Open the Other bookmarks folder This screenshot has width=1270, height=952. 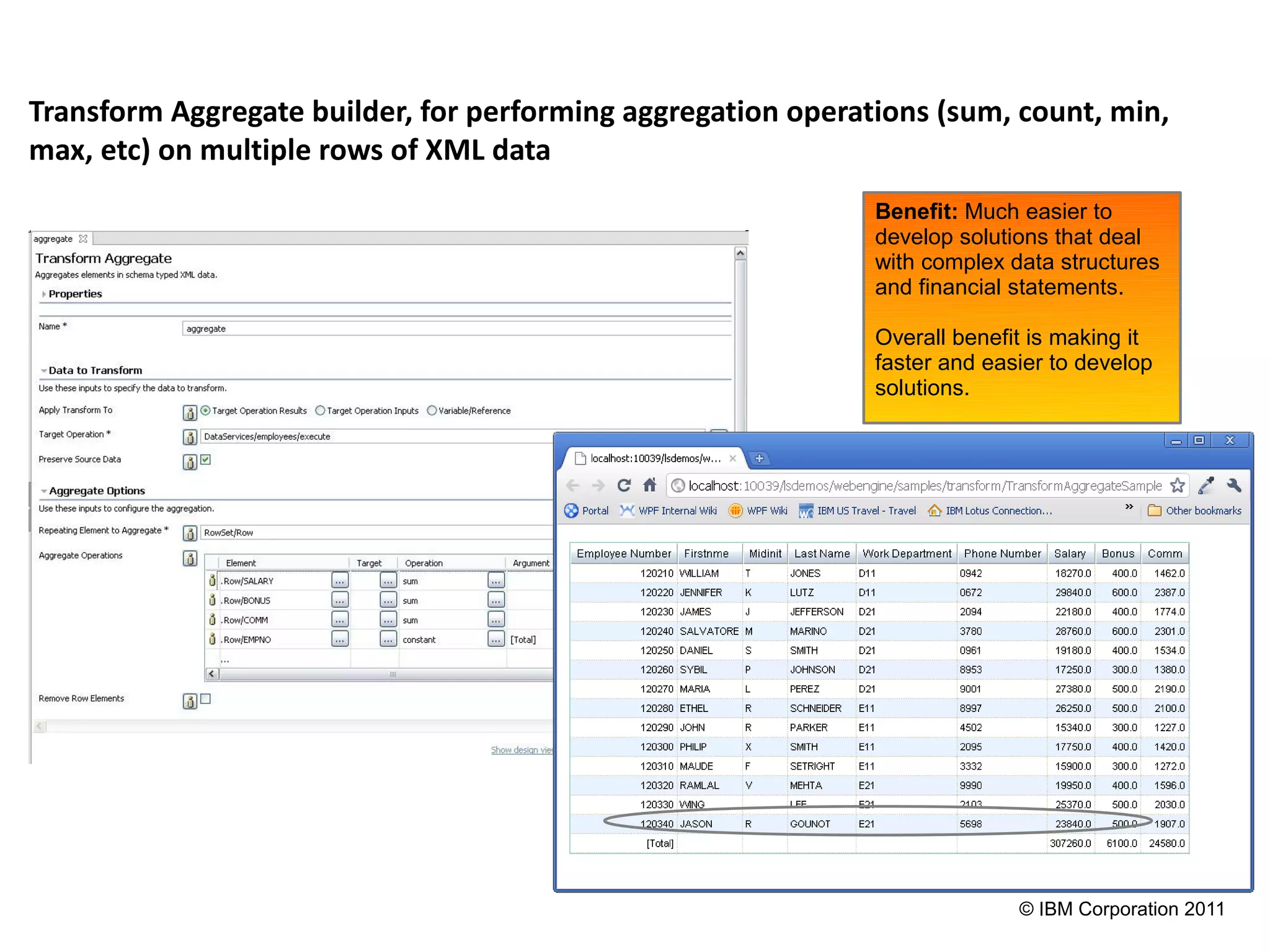coord(1194,510)
